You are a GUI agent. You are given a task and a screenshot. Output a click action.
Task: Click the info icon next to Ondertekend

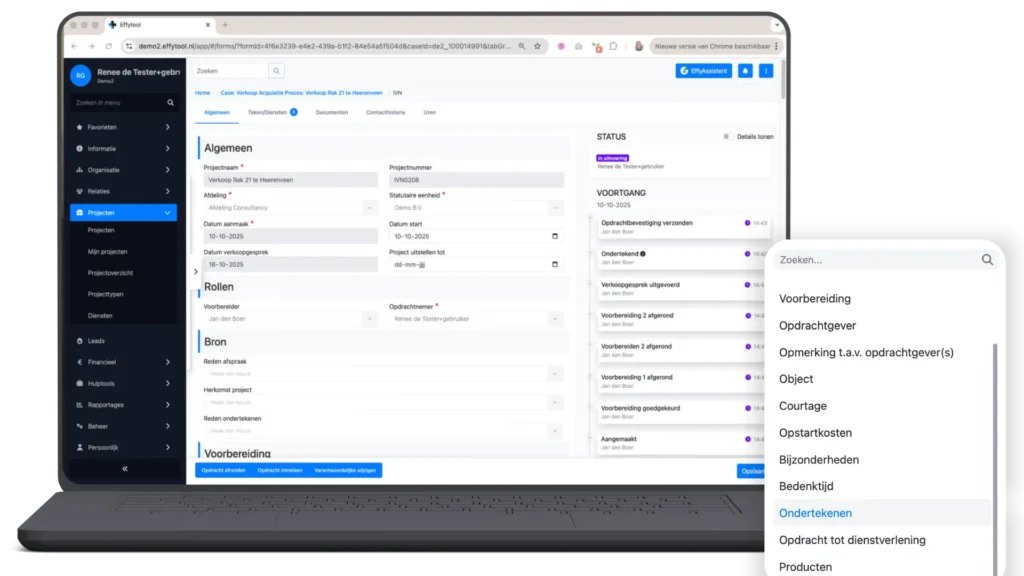(x=643, y=254)
